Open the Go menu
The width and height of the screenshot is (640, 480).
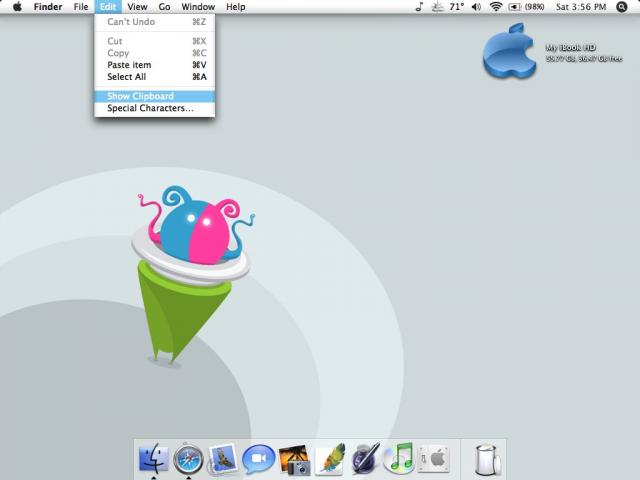click(x=164, y=7)
